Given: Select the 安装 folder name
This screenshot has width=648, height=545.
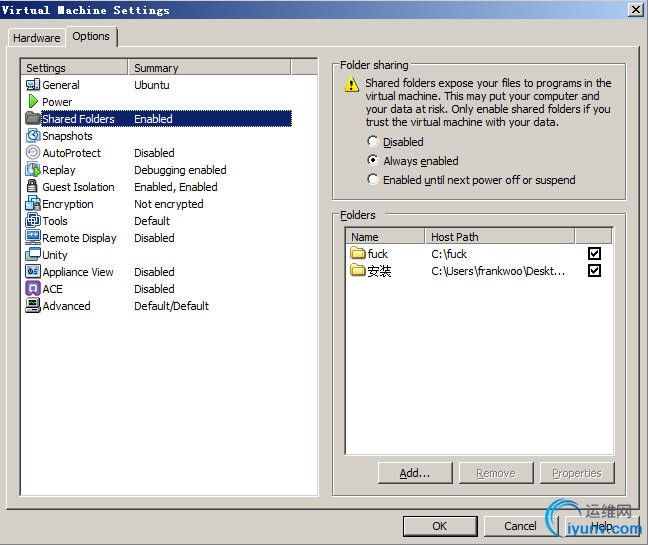Looking at the screenshot, I should (379, 271).
